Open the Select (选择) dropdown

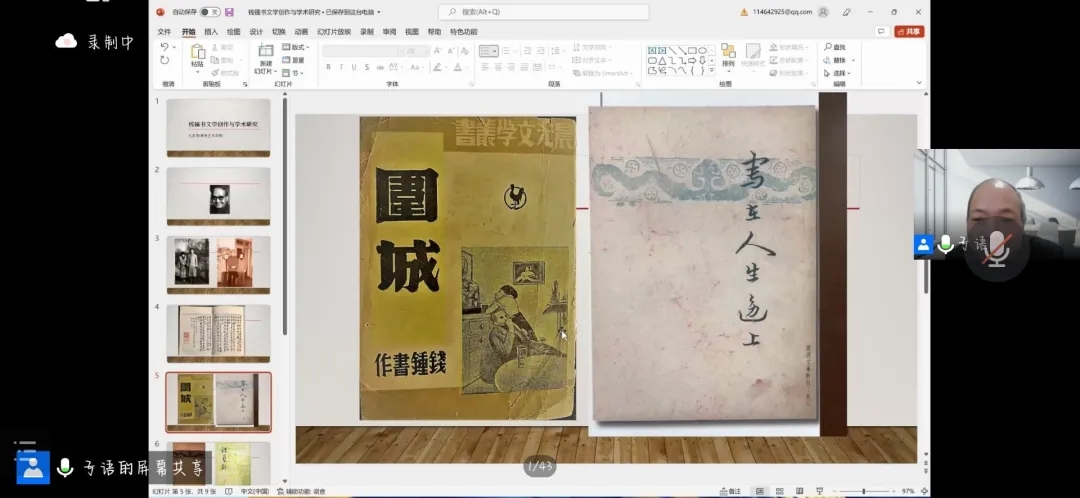pos(836,73)
